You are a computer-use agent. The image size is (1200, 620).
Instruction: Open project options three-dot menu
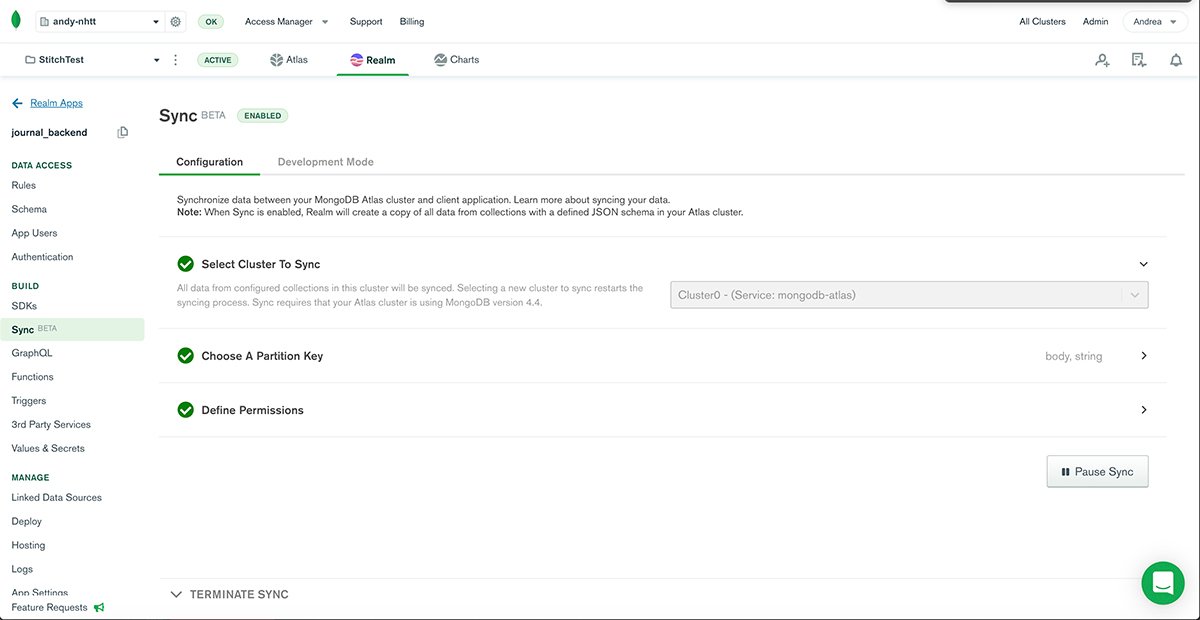(176, 60)
